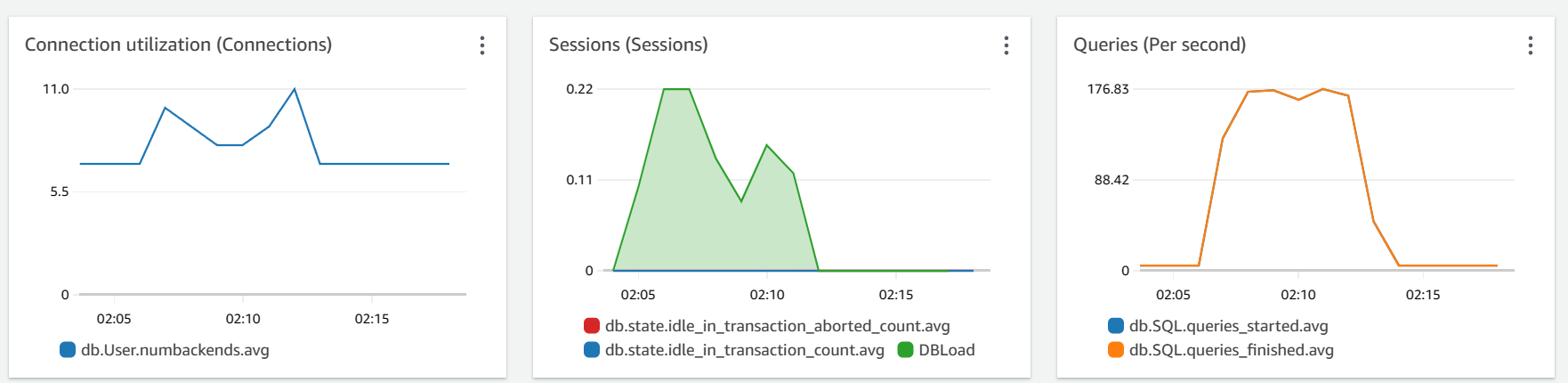1568x383 pixels.
Task: Click blue swatch for db.User.numbackends.avg
Action: (x=68, y=350)
